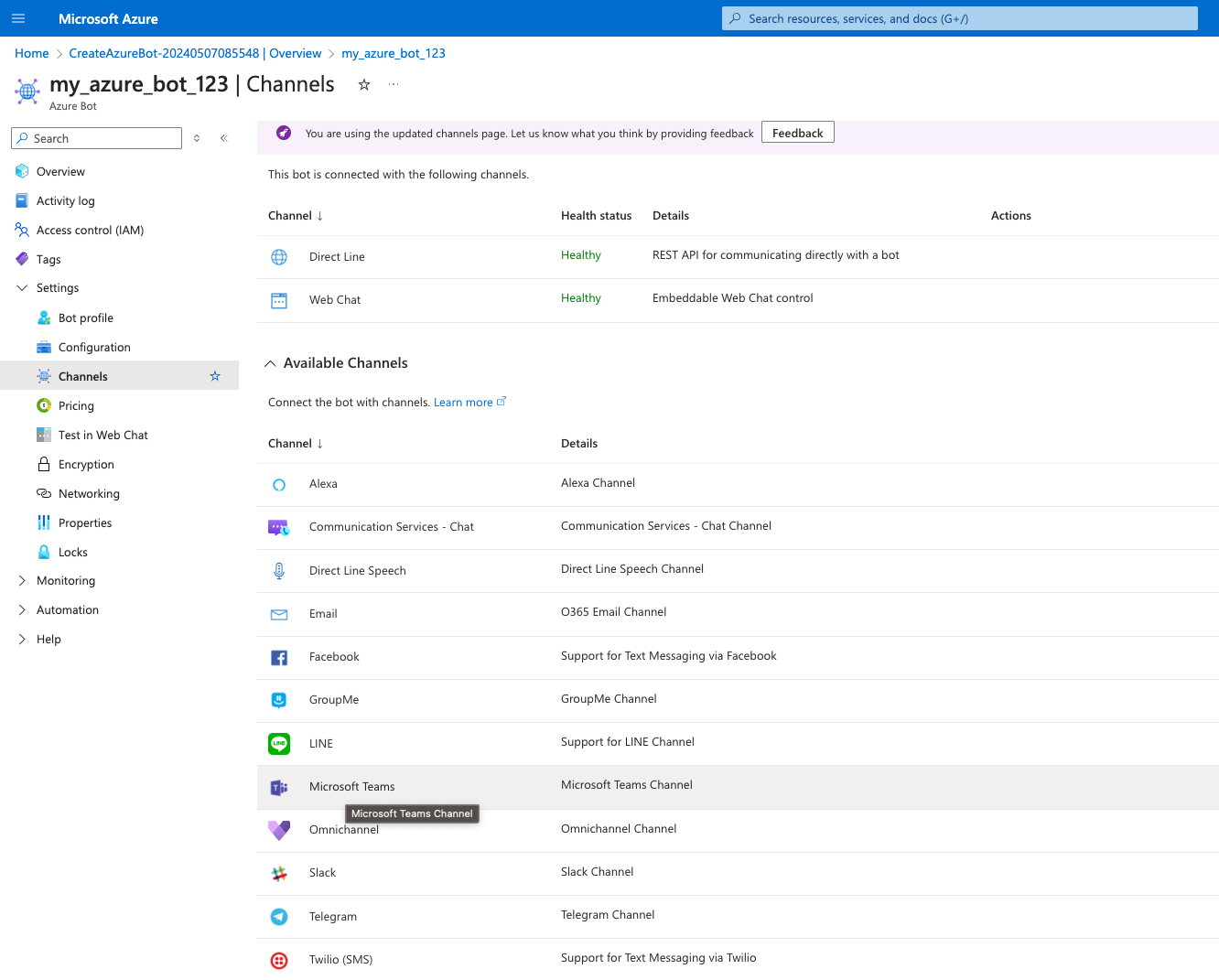
Task: Open the Slack channel icon
Action: (279, 873)
